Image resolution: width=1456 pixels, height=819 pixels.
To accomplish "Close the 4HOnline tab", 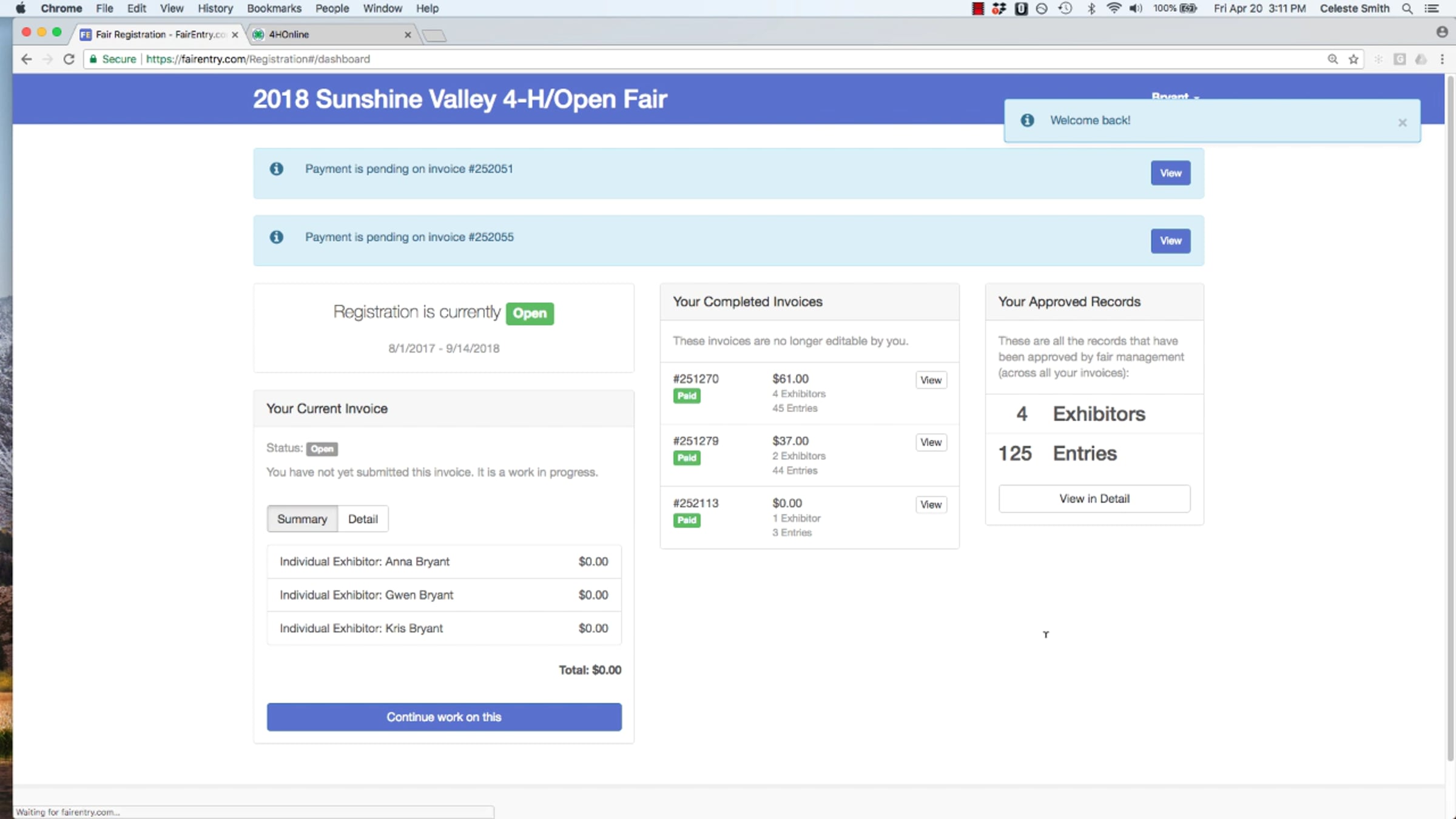I will [408, 35].
